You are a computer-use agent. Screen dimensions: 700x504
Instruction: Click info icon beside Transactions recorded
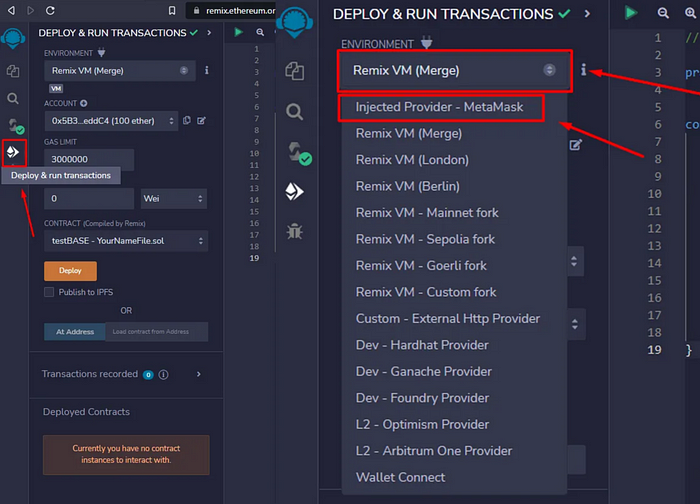coord(163,375)
